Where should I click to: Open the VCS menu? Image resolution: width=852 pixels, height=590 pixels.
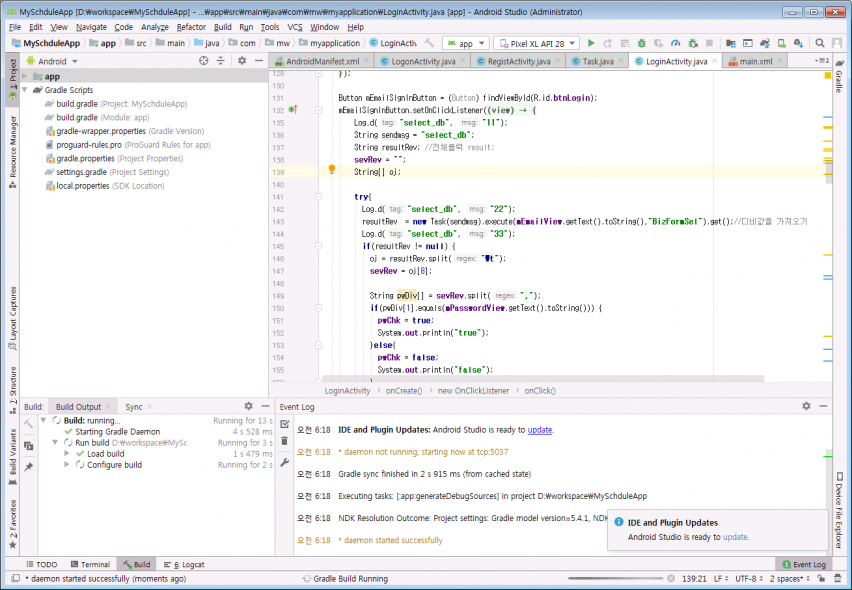click(x=295, y=27)
